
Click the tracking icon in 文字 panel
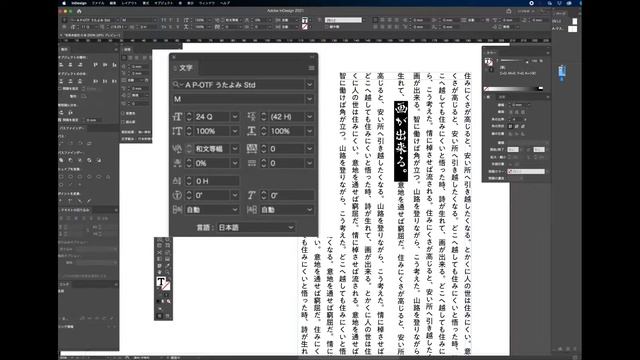click(x=252, y=149)
